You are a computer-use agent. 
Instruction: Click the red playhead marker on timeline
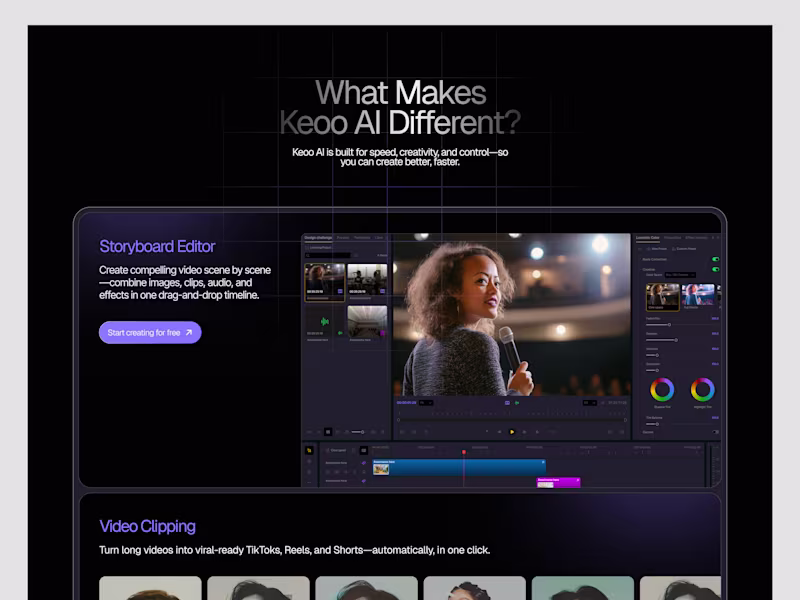464,452
